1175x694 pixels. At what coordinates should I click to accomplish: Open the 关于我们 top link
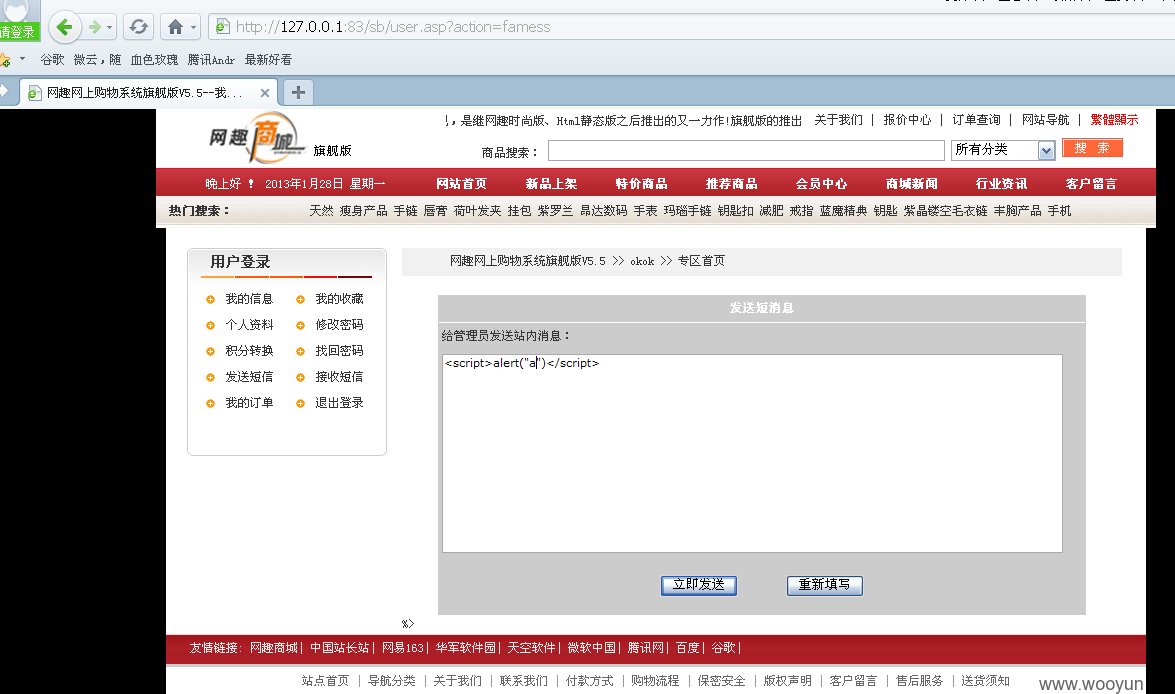839,120
